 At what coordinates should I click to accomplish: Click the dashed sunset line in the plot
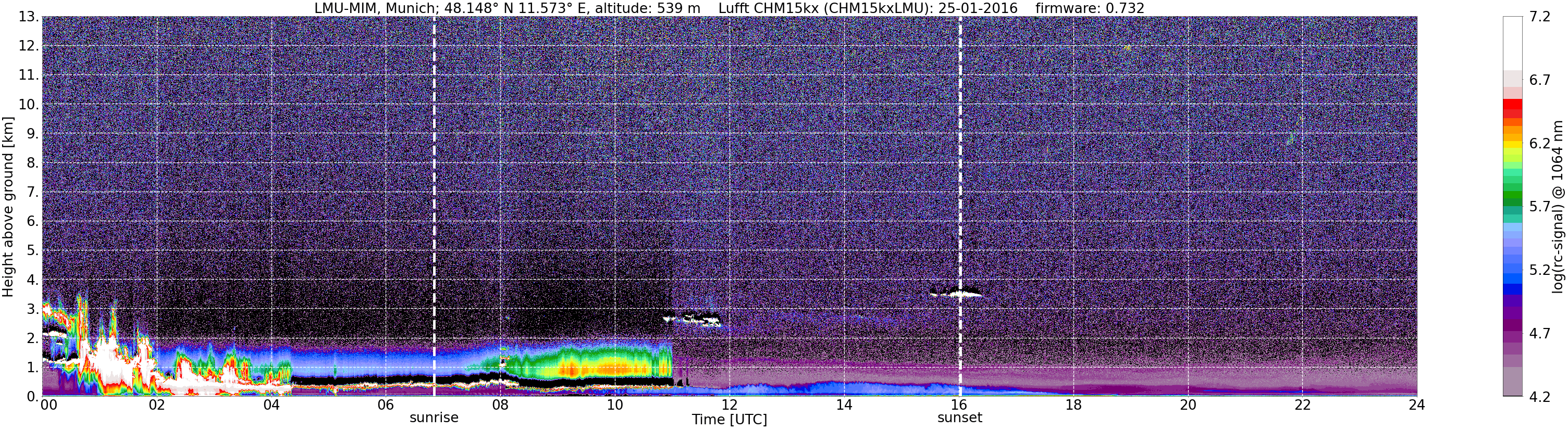coord(960,207)
